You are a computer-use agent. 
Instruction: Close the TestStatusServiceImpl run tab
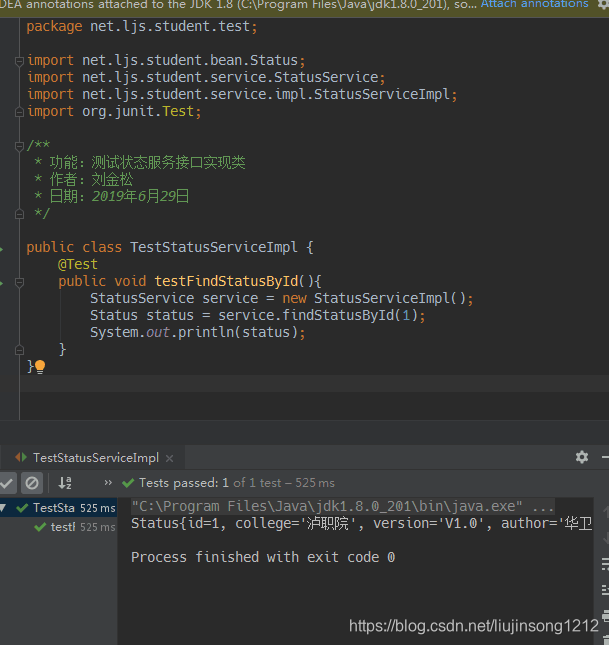click(x=169, y=458)
